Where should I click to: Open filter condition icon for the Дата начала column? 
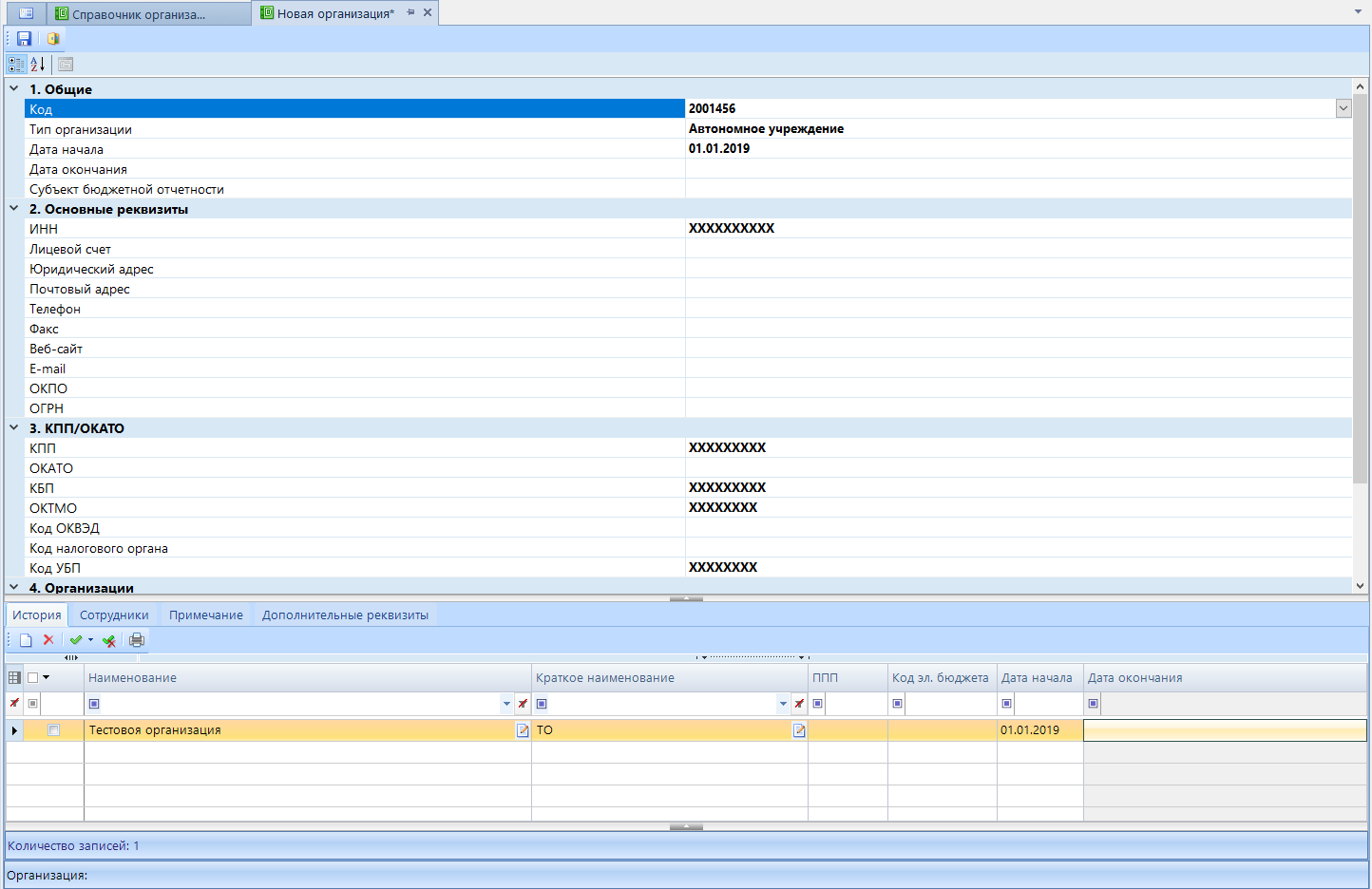tap(1007, 704)
